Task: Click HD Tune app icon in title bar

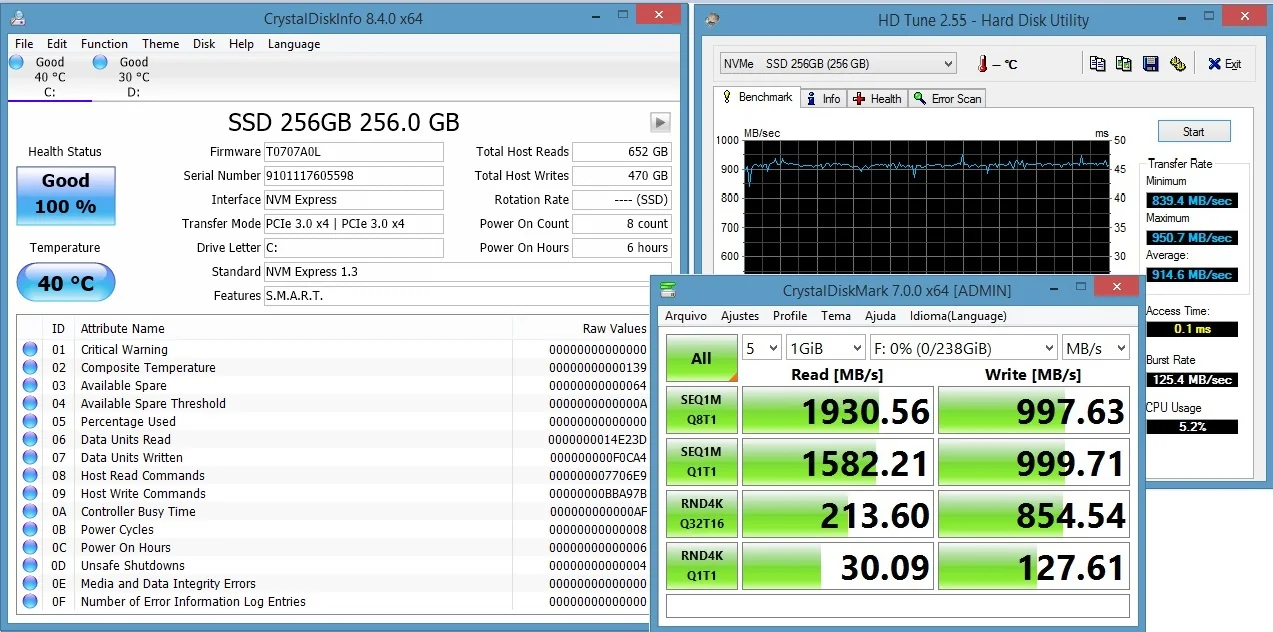Action: (711, 19)
